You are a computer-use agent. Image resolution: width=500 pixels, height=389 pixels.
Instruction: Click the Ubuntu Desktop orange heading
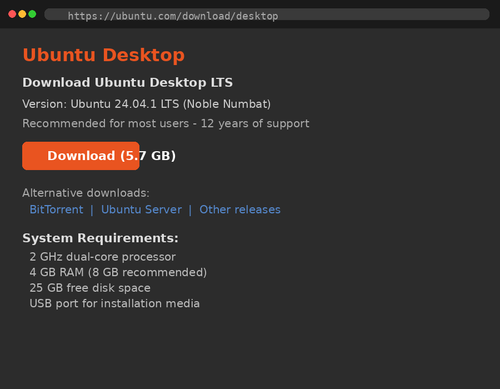pos(104,55)
